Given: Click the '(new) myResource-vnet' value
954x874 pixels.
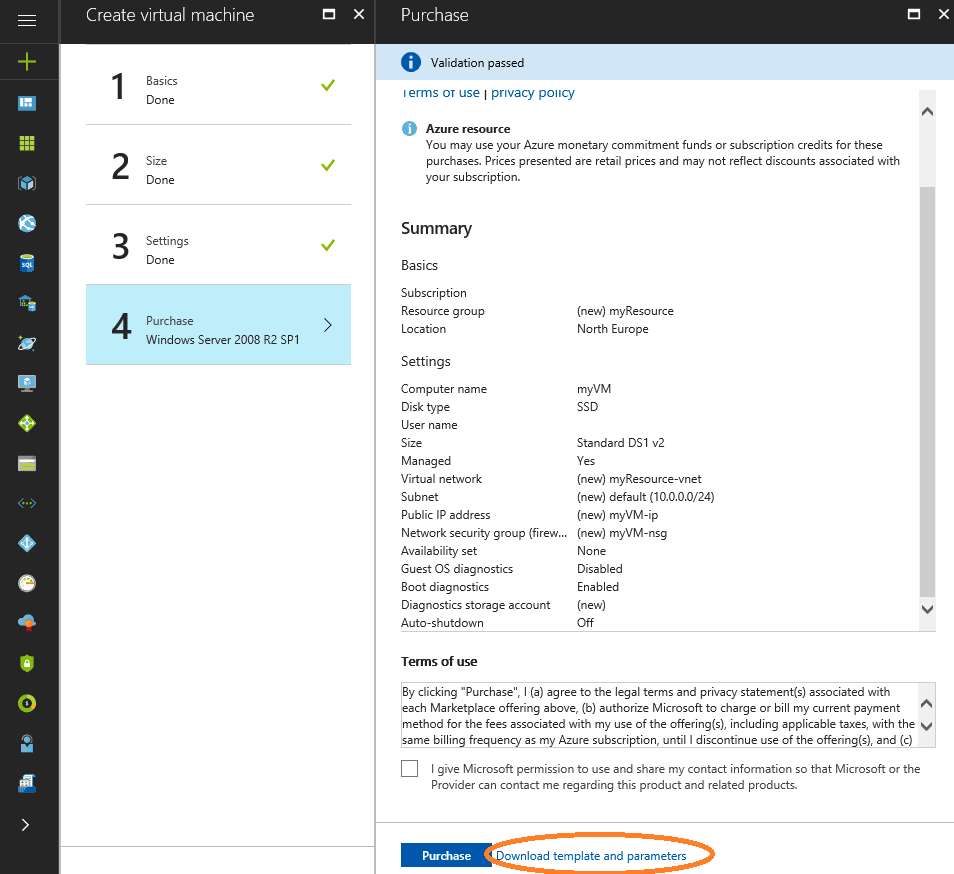Looking at the screenshot, I should coord(639,479).
